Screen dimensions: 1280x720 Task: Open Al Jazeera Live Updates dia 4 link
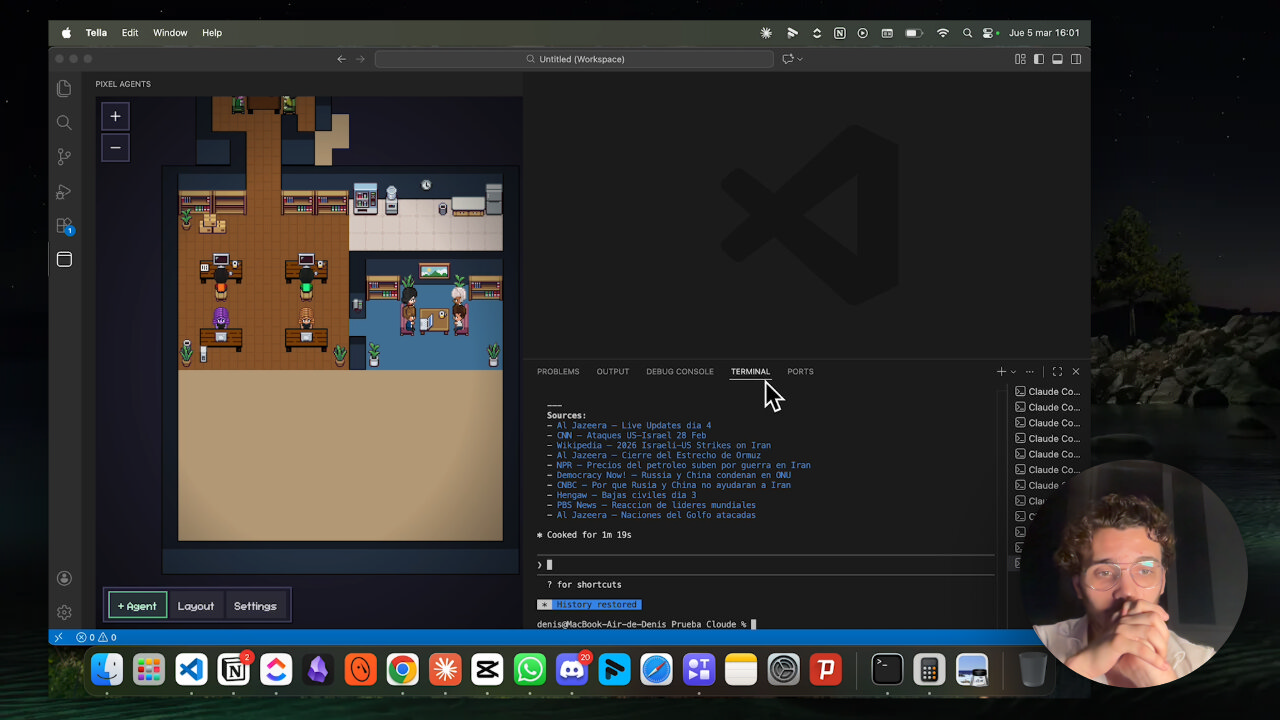click(634, 426)
